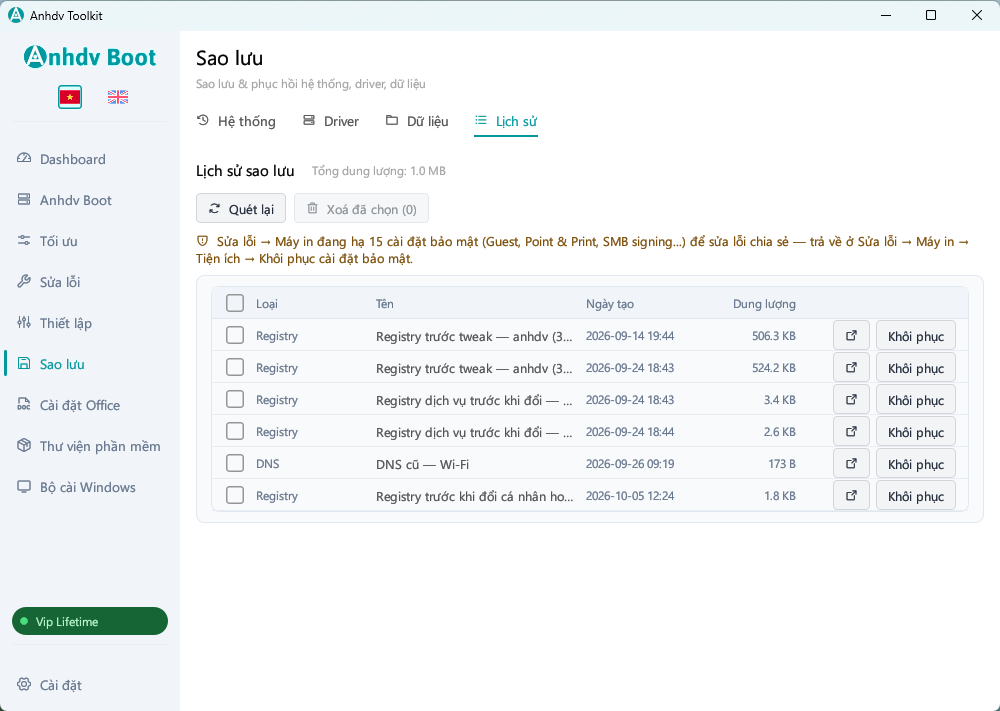
Task: Click the 'DNS cũ — Wi-Fi' name
Action: tap(422, 464)
